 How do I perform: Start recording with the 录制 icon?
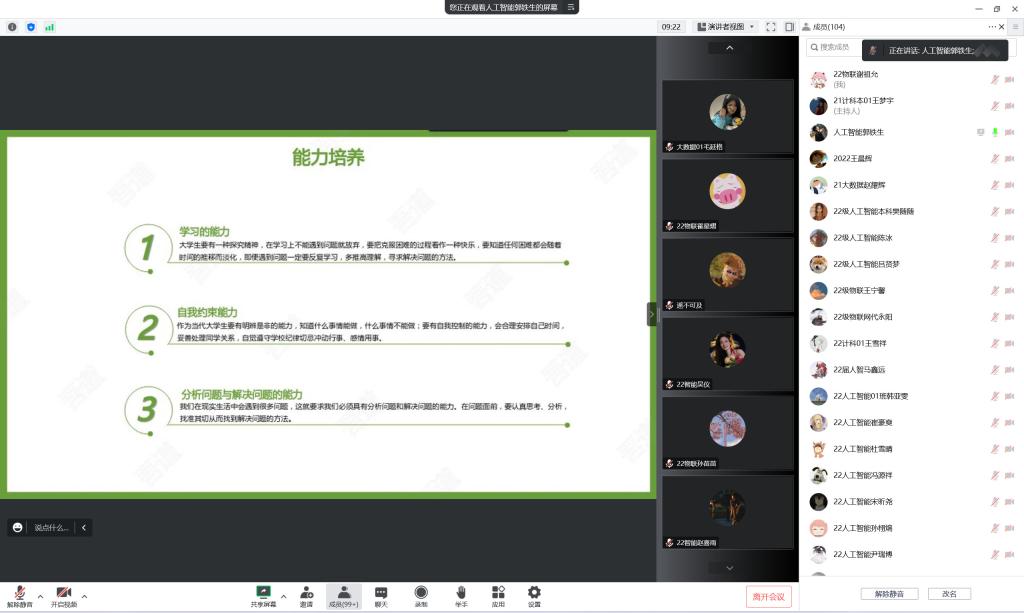click(421, 592)
